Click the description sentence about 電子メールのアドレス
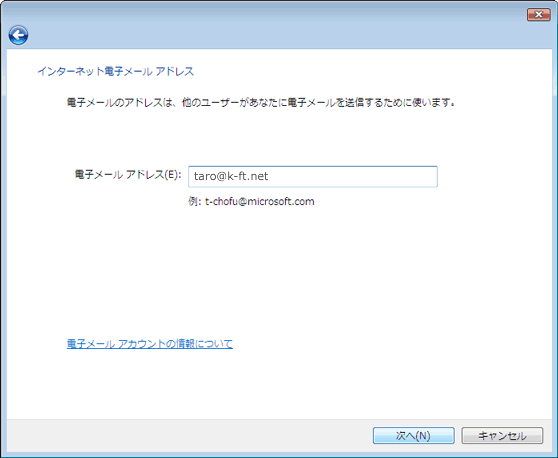Viewport: 558px width, 458px height. coord(261,103)
